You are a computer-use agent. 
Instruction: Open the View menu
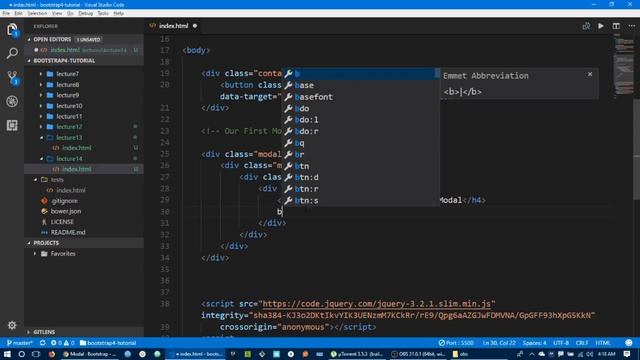57,13
